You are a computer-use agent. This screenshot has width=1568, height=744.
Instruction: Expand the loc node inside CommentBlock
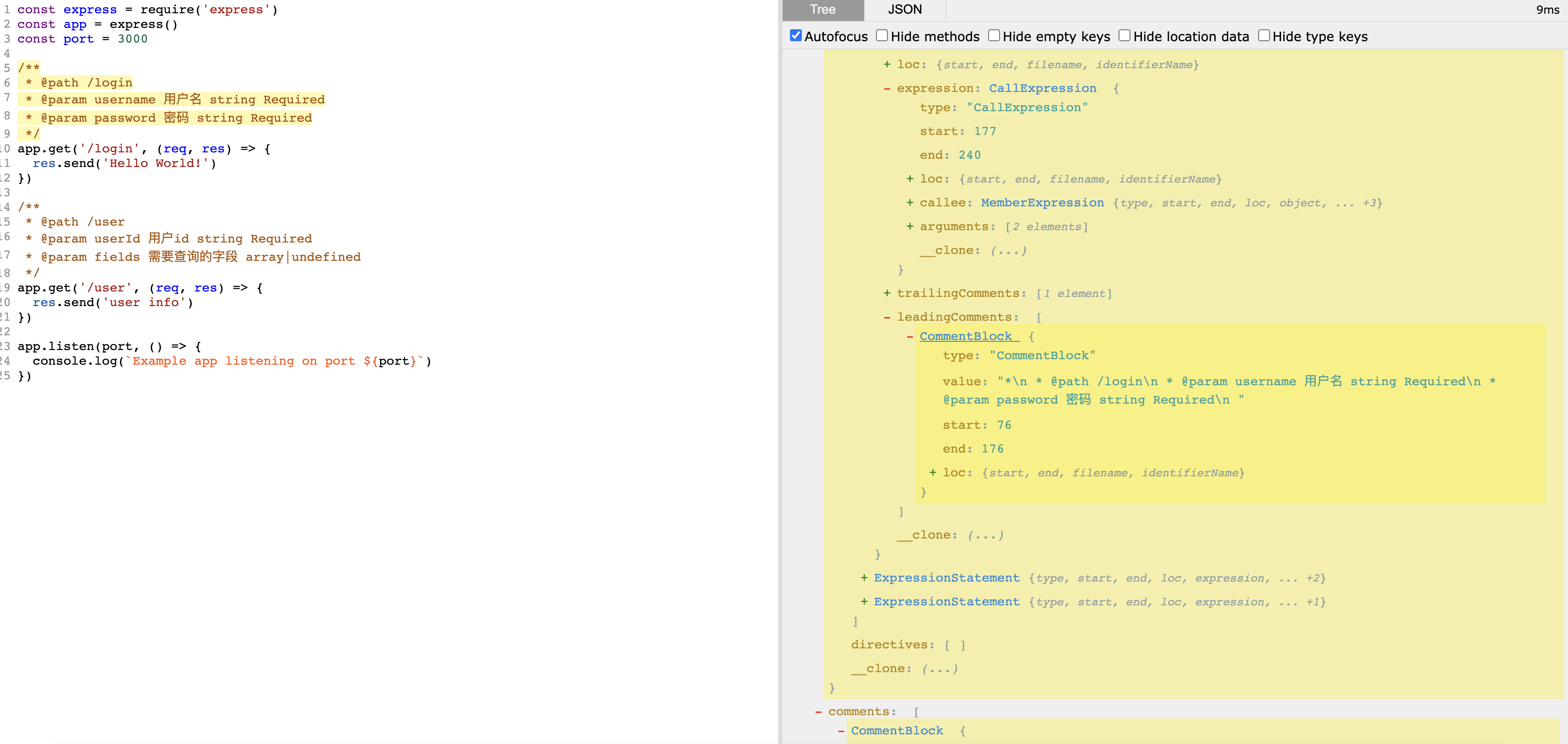pos(933,473)
